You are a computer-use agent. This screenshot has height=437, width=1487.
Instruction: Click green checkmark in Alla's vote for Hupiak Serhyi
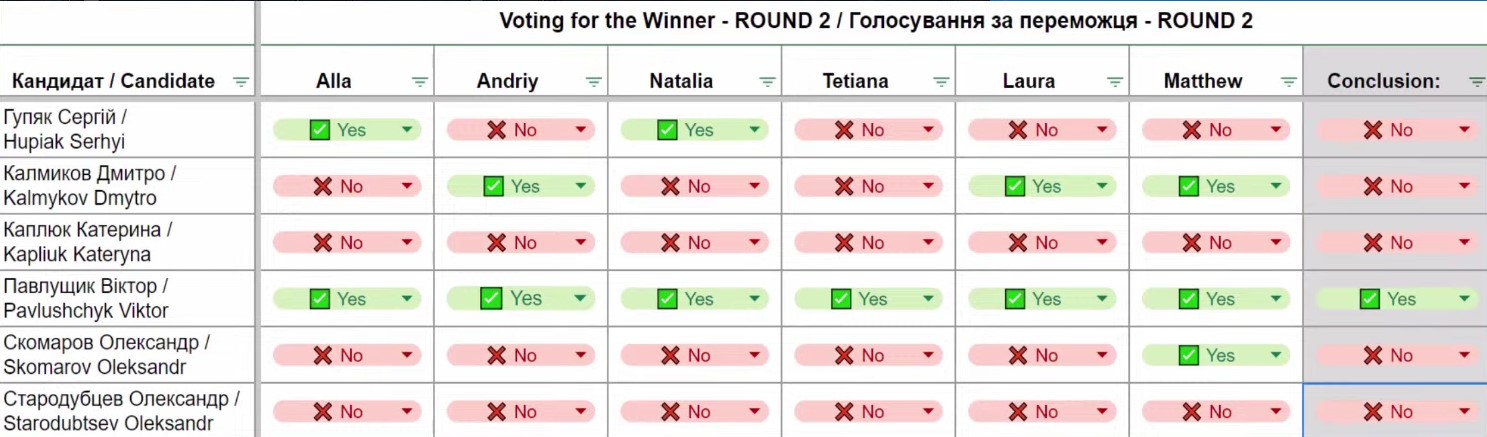tap(320, 130)
